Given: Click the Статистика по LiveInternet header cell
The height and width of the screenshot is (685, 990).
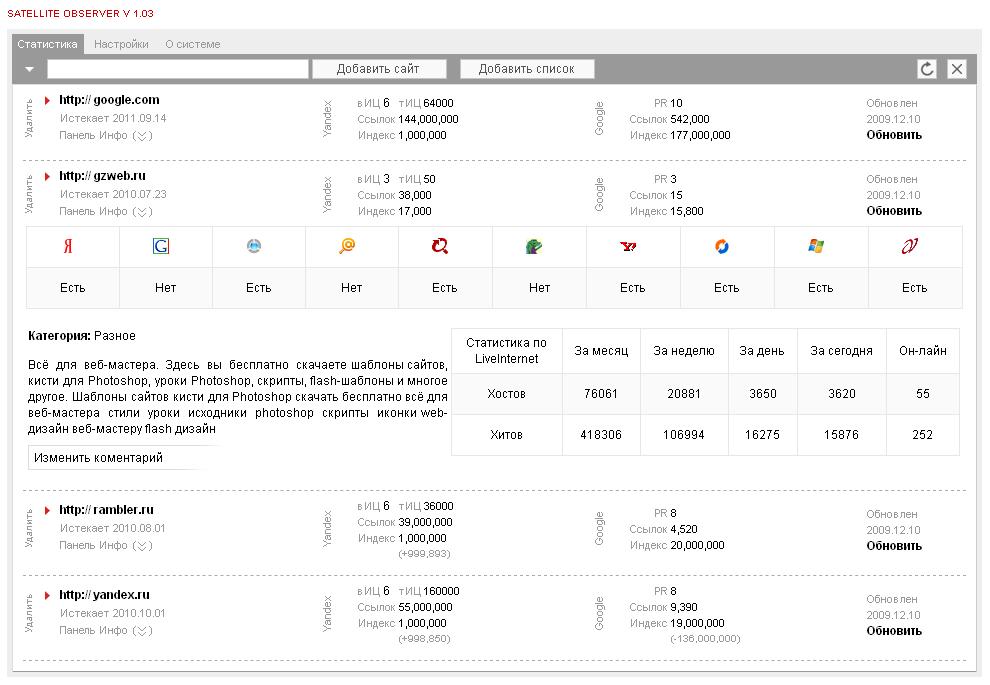Looking at the screenshot, I should click(x=506, y=351).
